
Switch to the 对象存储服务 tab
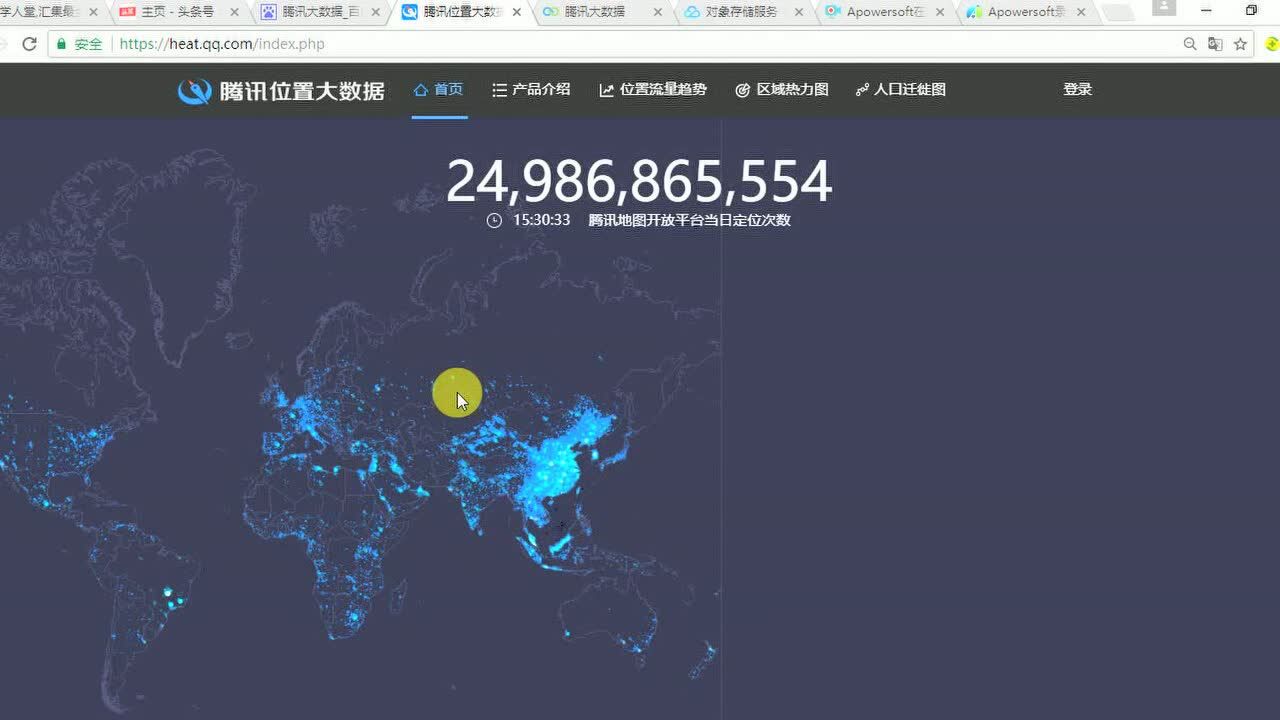pyautogui.click(x=741, y=12)
